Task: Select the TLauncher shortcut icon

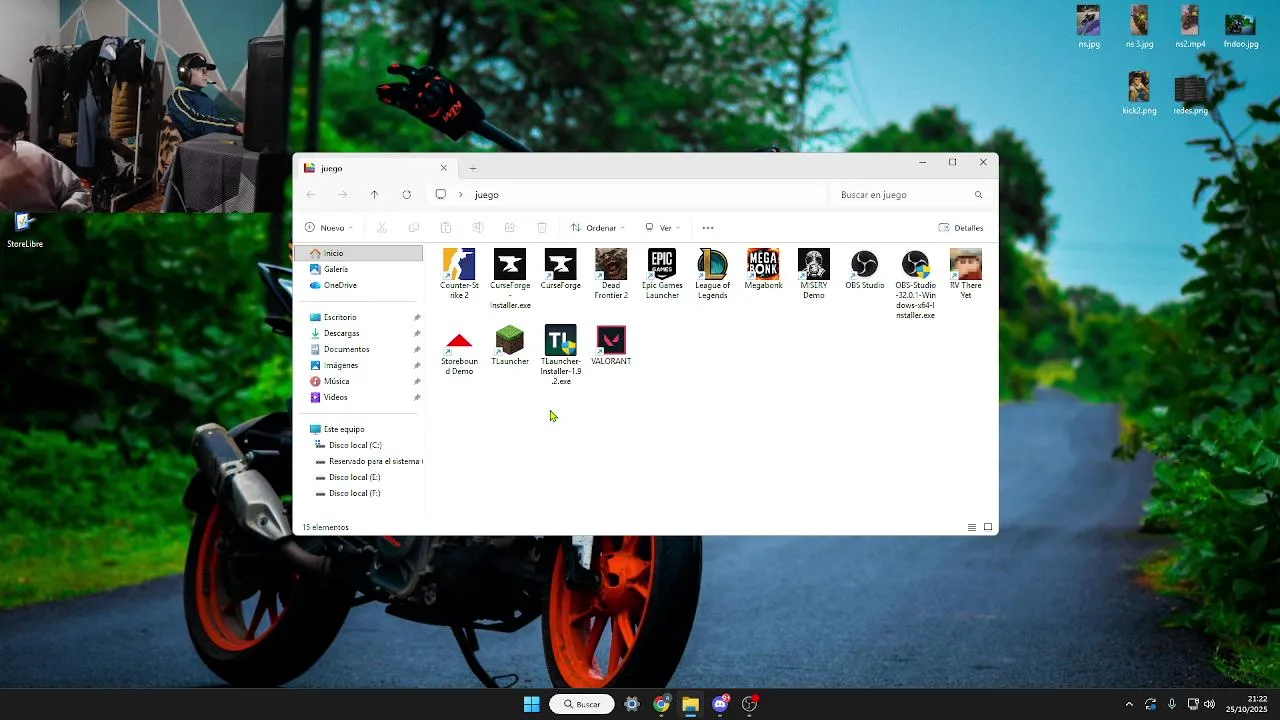Action: coord(510,346)
